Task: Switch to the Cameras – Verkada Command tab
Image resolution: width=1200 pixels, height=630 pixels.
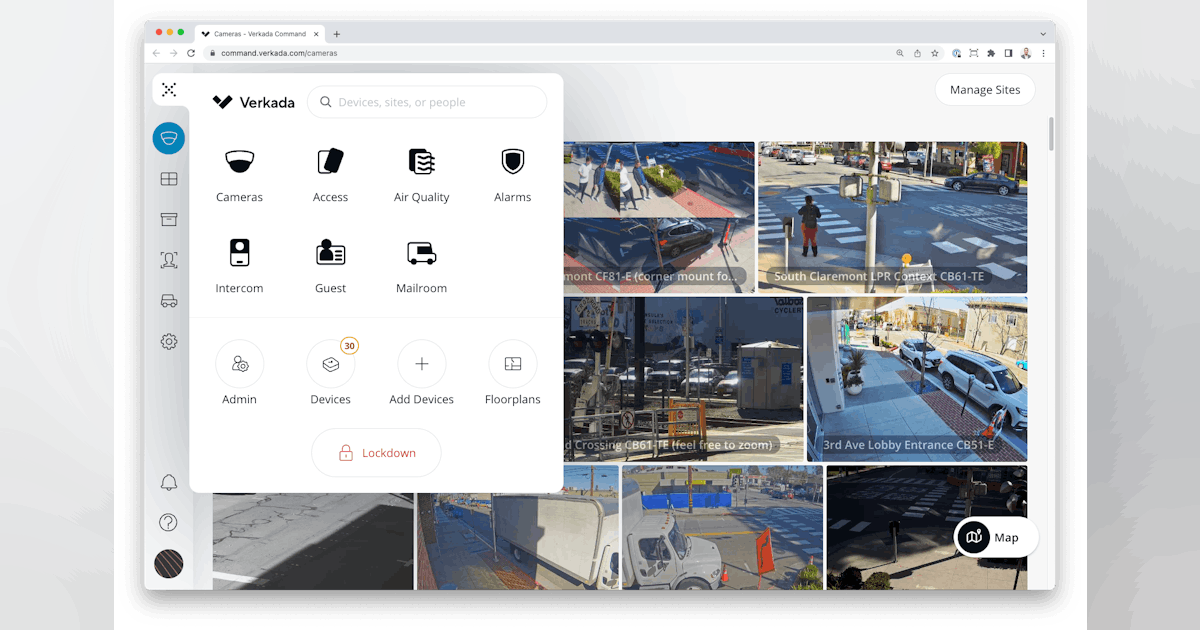Action: pyautogui.click(x=258, y=32)
